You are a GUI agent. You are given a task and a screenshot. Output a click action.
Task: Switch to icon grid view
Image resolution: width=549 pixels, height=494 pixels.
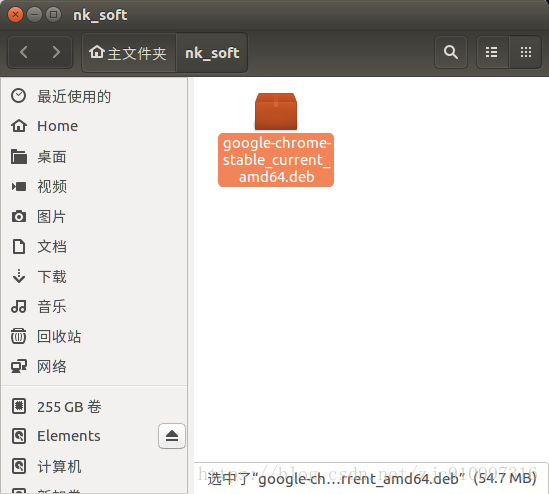click(x=526, y=53)
